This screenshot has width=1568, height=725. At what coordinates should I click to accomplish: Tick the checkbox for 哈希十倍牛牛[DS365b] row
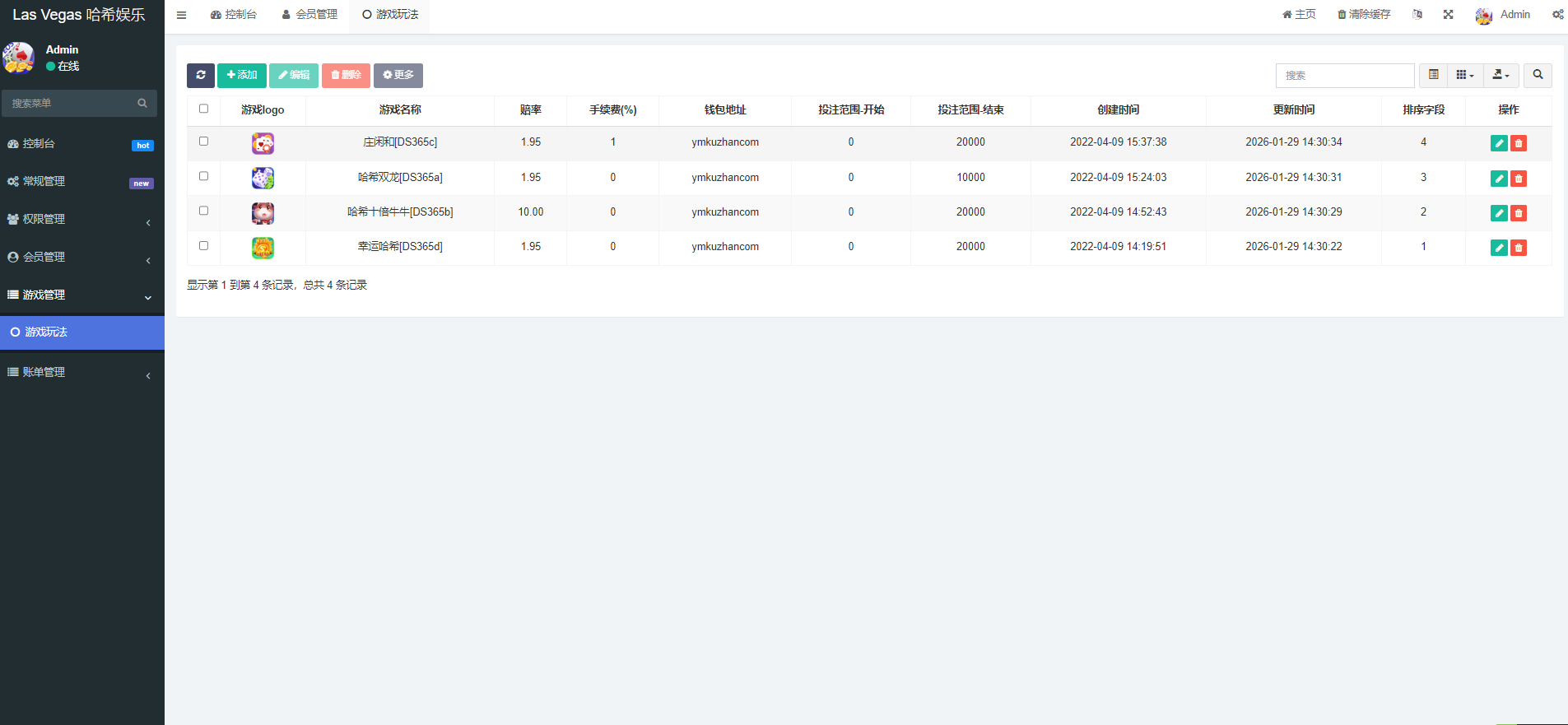pos(203,211)
